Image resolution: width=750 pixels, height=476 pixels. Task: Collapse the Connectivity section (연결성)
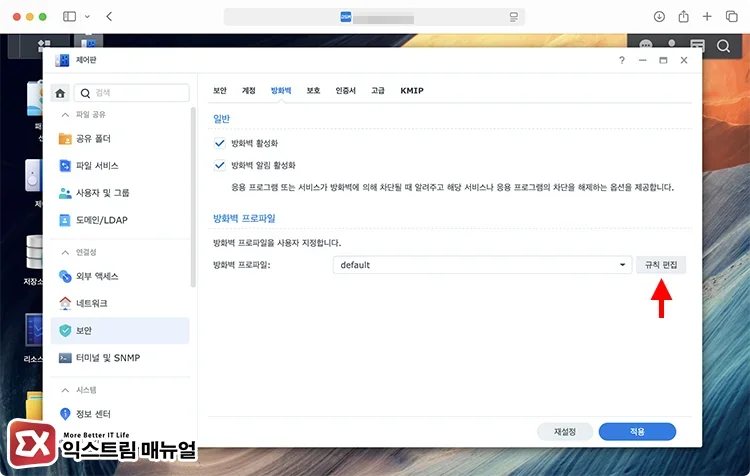(65, 252)
